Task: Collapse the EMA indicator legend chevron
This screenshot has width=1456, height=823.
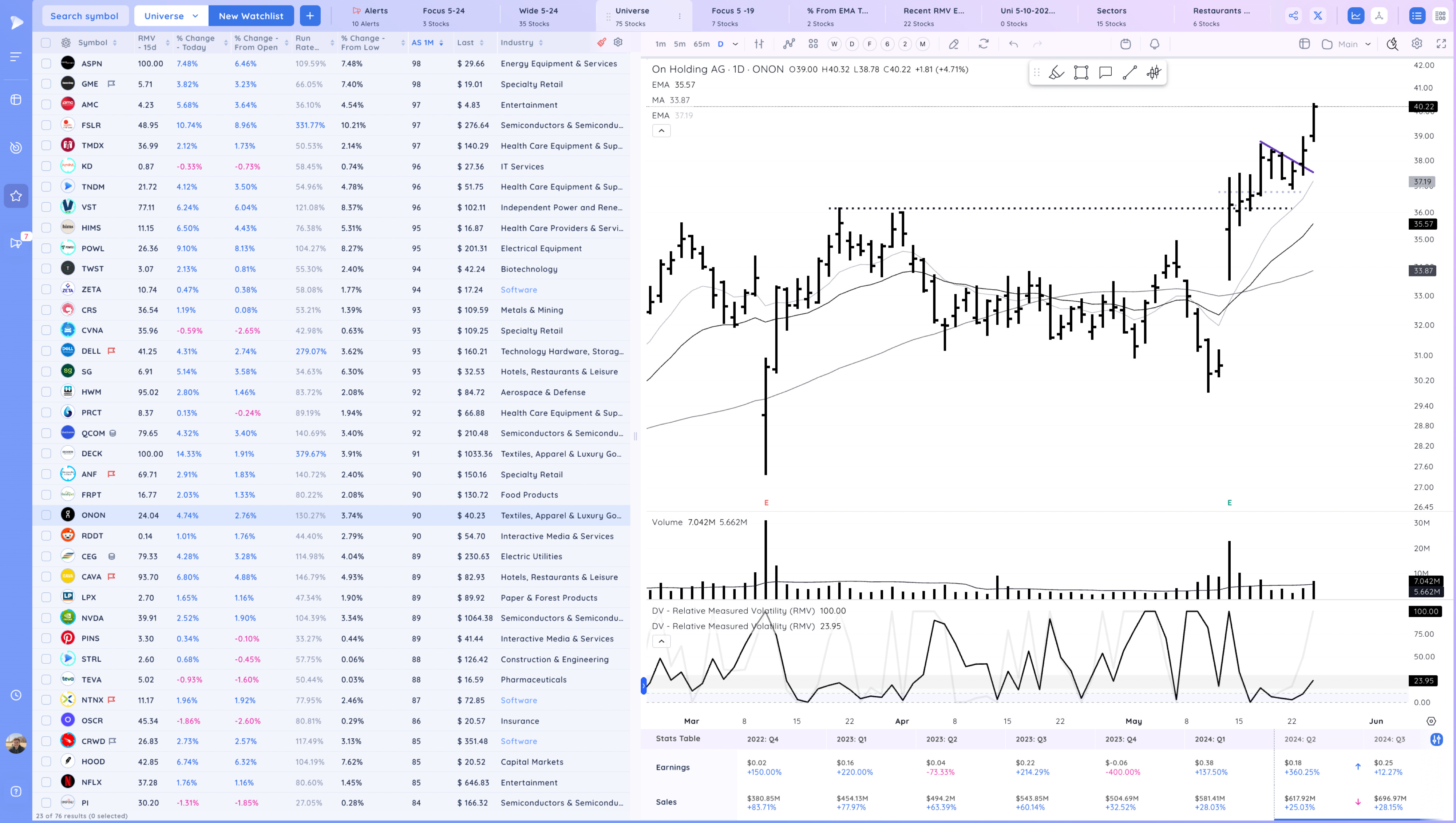Action: [661, 131]
